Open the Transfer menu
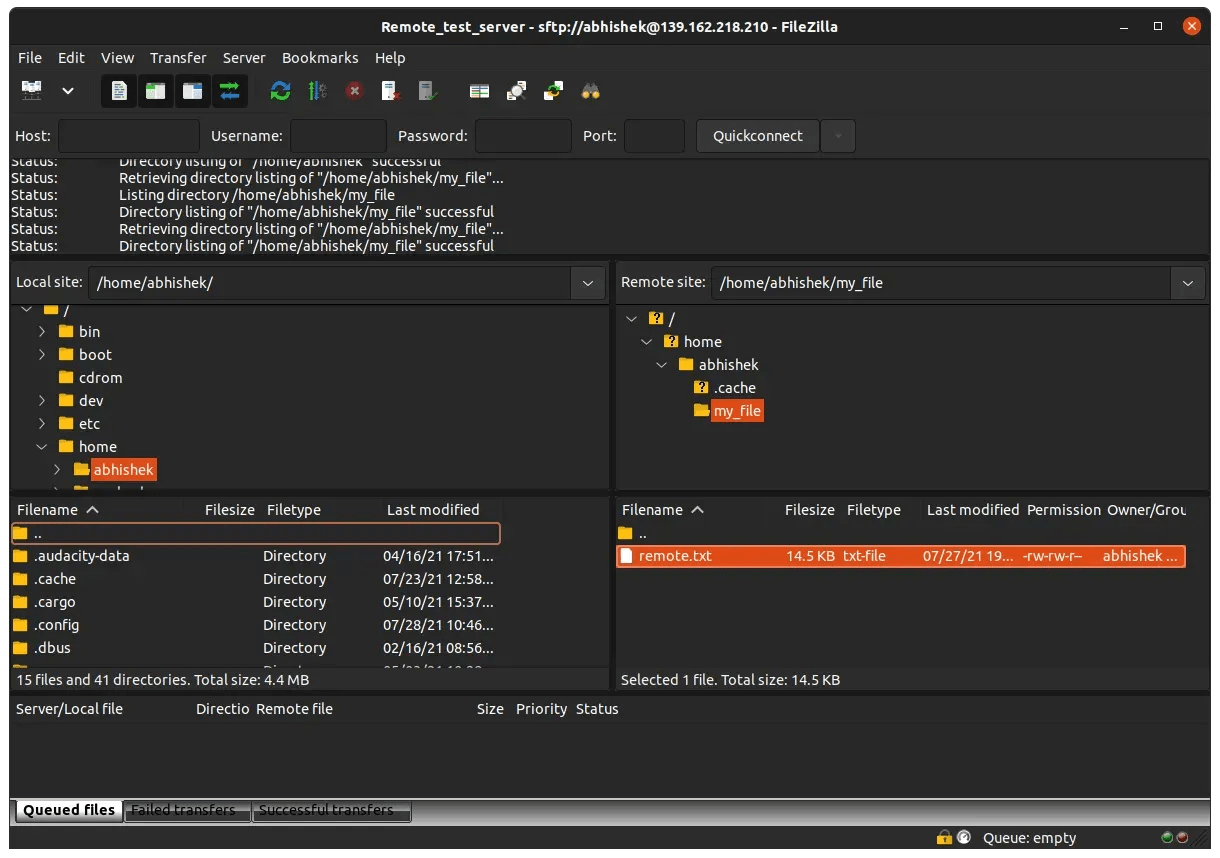 (x=178, y=58)
